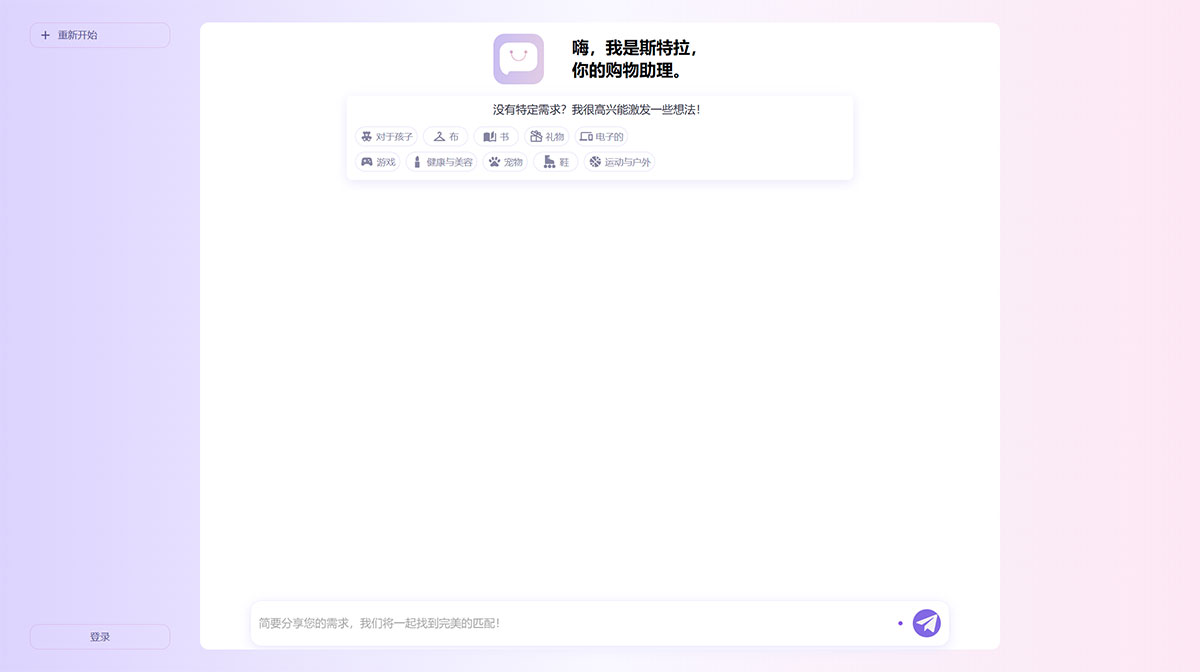Screen dimensions: 1200x672
Task: Click the basketball icon for 运动与户外
Action: coord(594,161)
